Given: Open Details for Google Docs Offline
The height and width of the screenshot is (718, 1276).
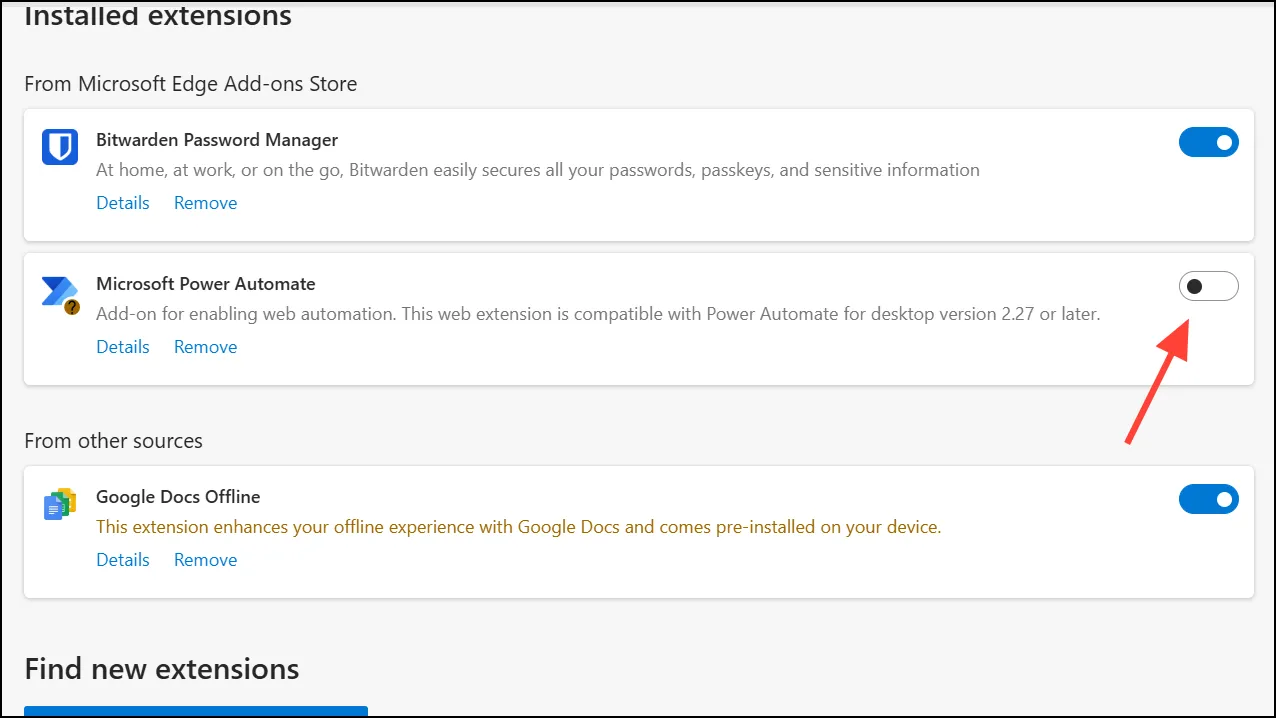Looking at the screenshot, I should pyautogui.click(x=123, y=560).
